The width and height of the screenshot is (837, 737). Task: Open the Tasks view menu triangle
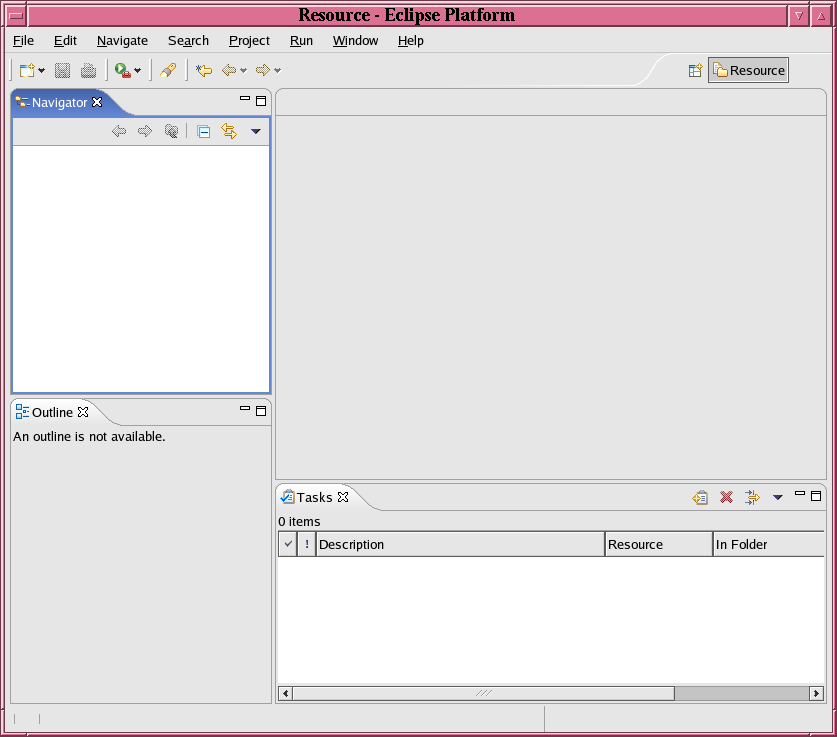778,497
